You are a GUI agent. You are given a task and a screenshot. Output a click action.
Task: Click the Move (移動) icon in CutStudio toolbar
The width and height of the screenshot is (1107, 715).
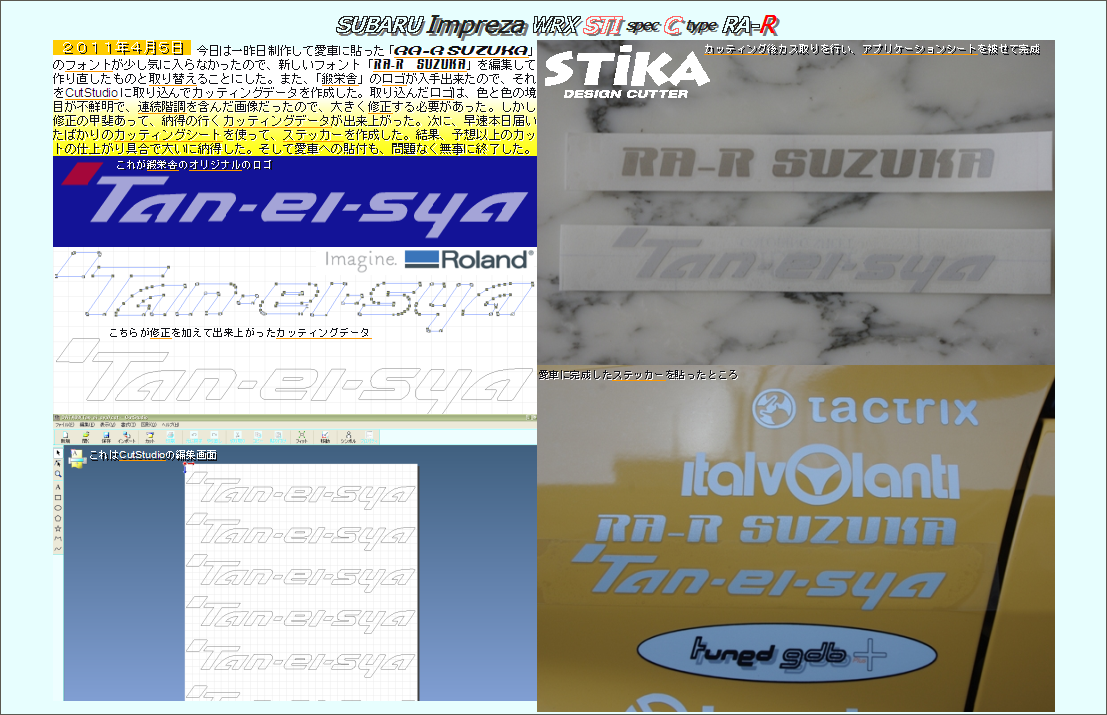click(x=325, y=437)
